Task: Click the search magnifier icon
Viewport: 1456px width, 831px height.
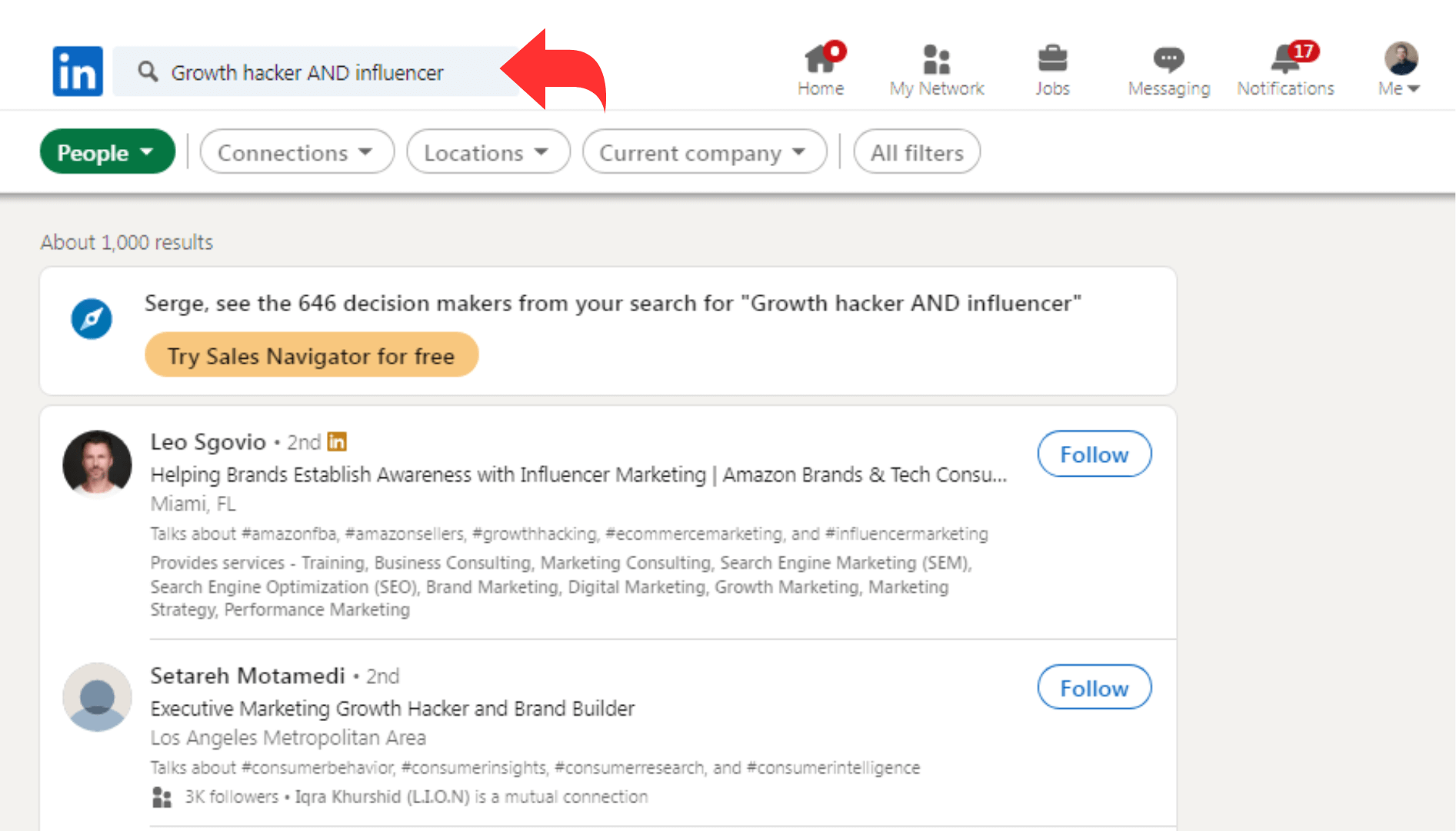Action: tap(148, 71)
